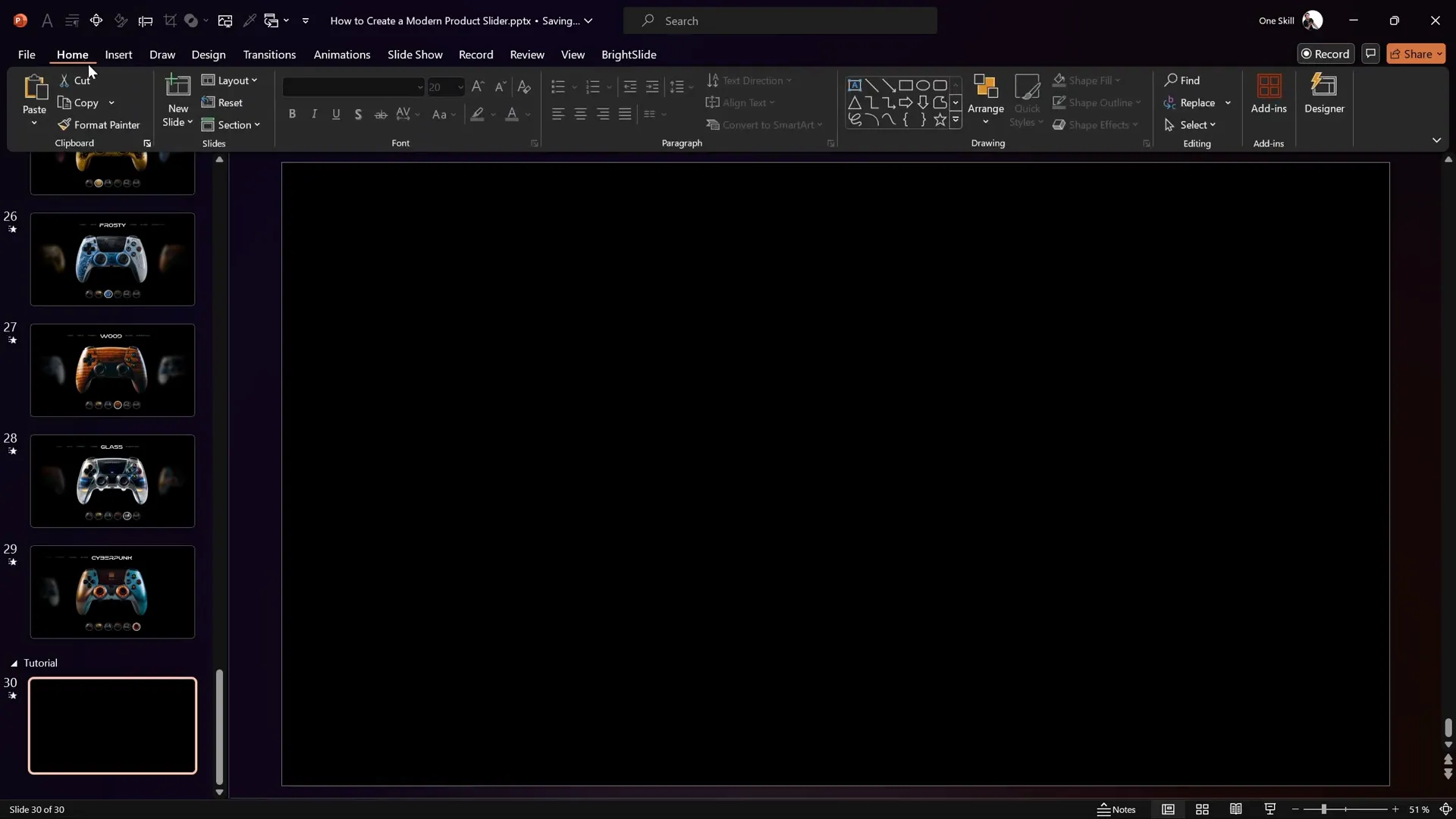Click fit slide to window icon
The image size is (1456, 819).
(x=1445, y=809)
